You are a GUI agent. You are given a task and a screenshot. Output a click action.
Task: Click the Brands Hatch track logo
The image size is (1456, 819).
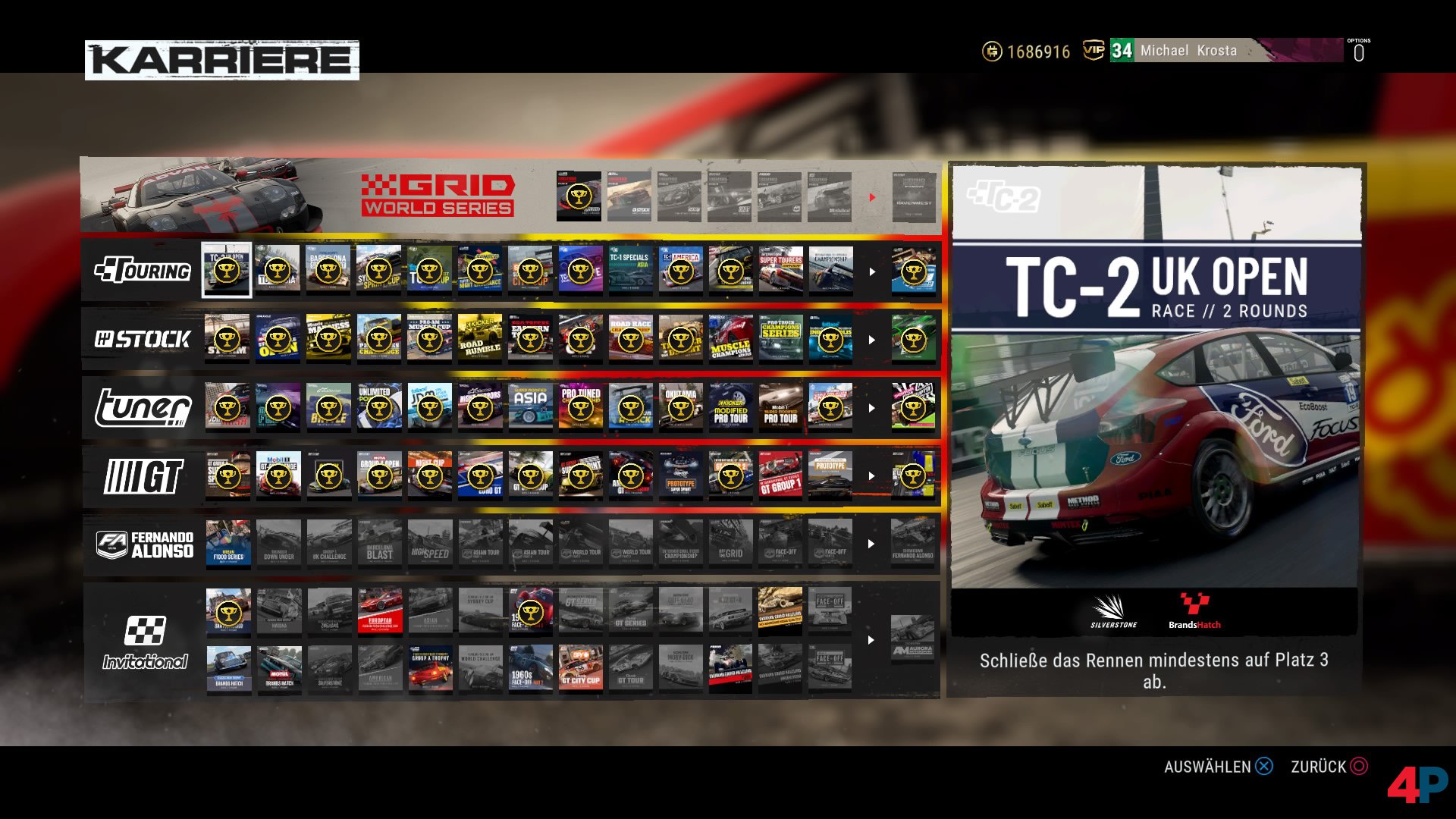(x=1194, y=610)
